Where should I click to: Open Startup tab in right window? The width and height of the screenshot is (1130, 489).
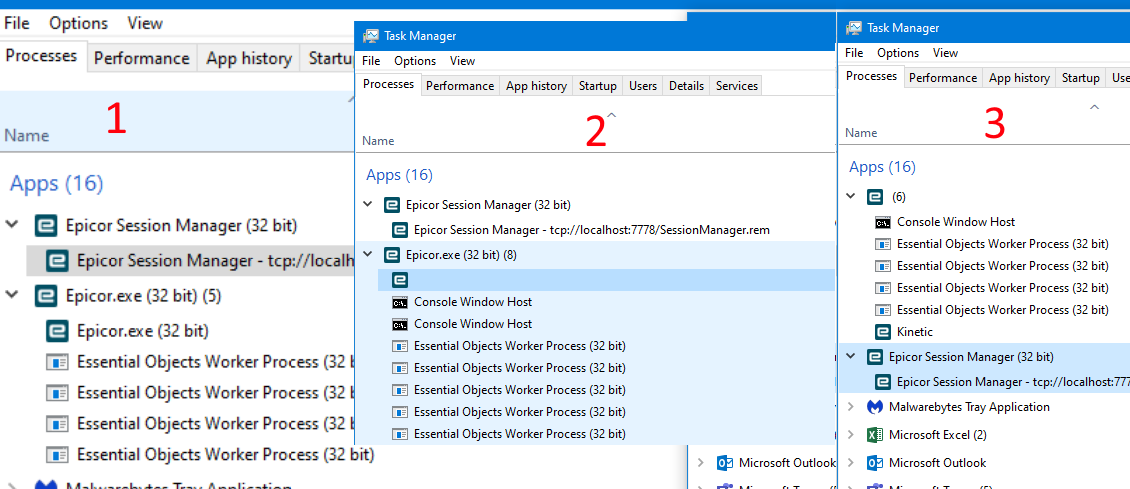click(1080, 78)
